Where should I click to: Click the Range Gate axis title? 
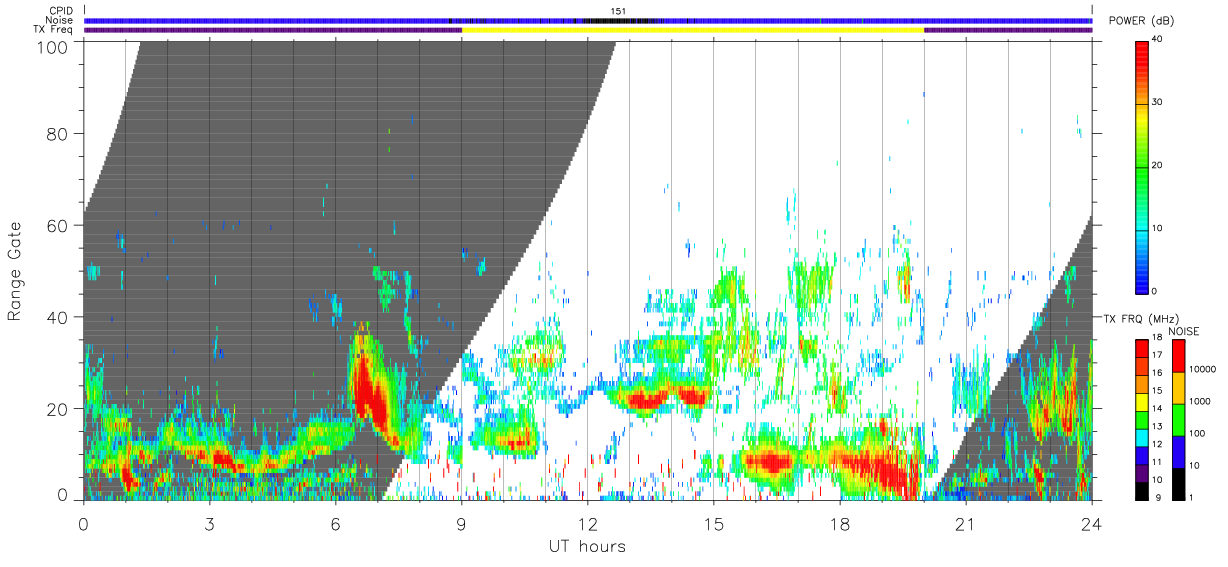tap(15, 271)
